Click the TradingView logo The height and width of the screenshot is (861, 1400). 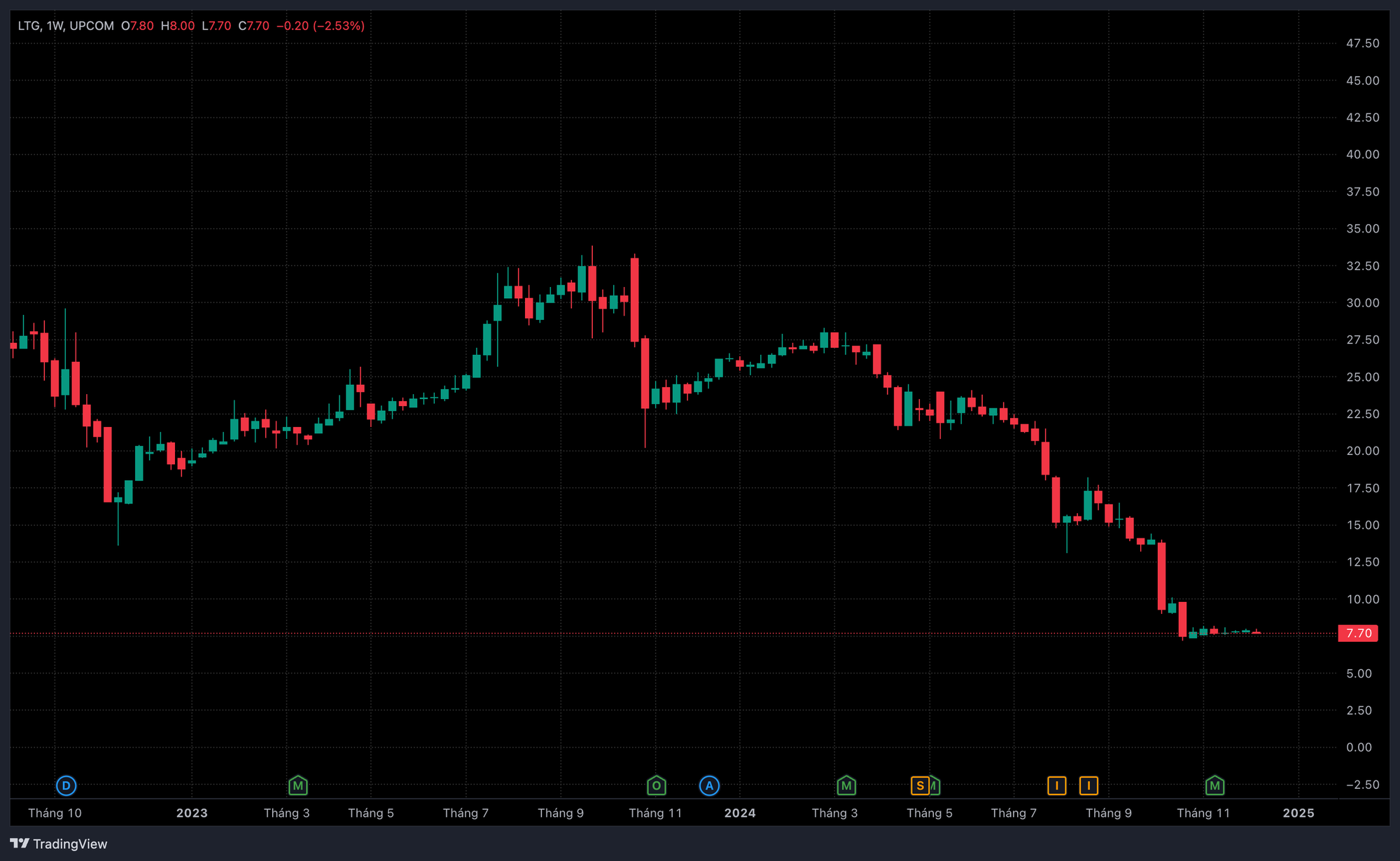59,843
